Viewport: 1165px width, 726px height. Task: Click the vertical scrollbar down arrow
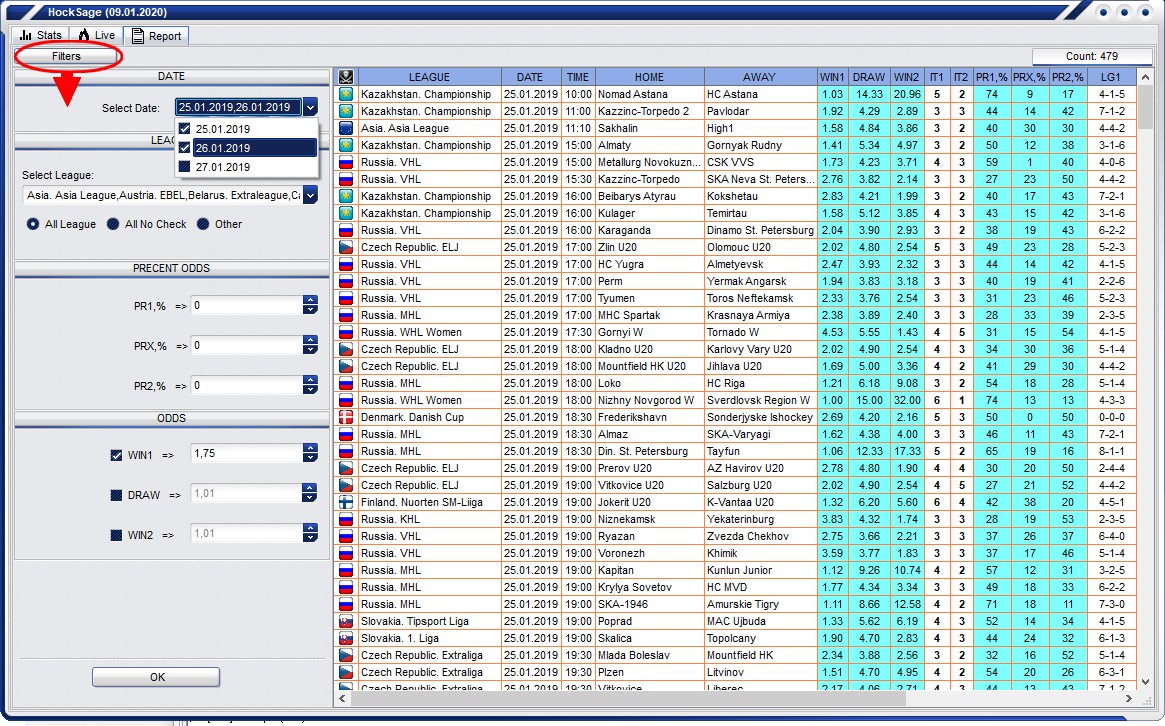tap(1145, 681)
